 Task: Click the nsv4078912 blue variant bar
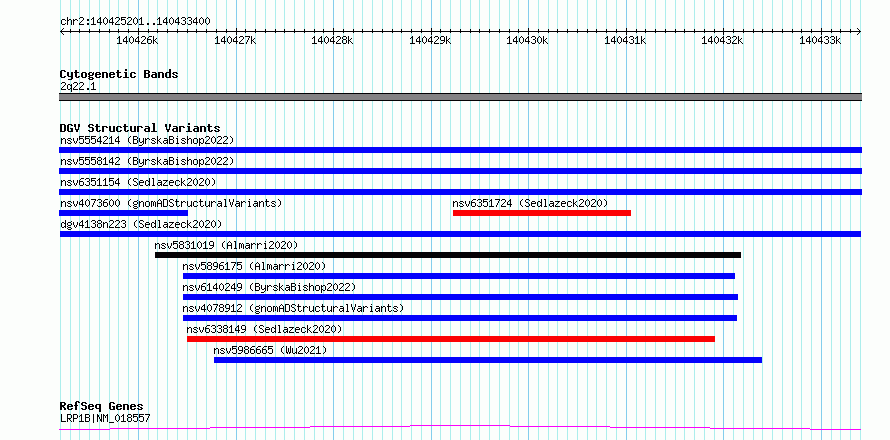tap(460, 318)
